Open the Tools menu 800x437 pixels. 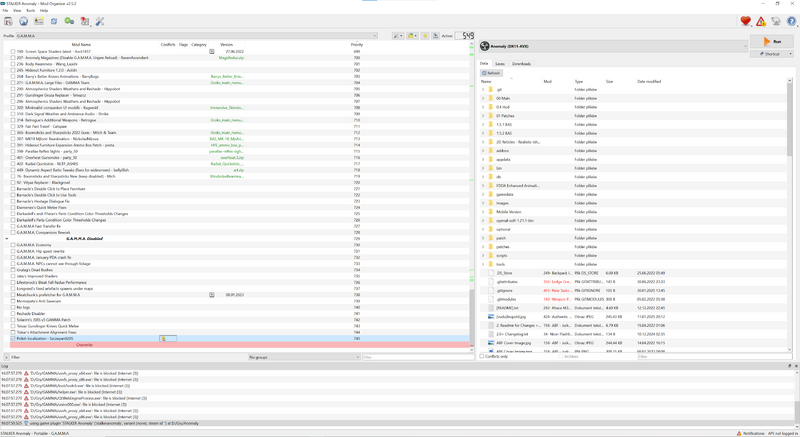pyautogui.click(x=31, y=10)
